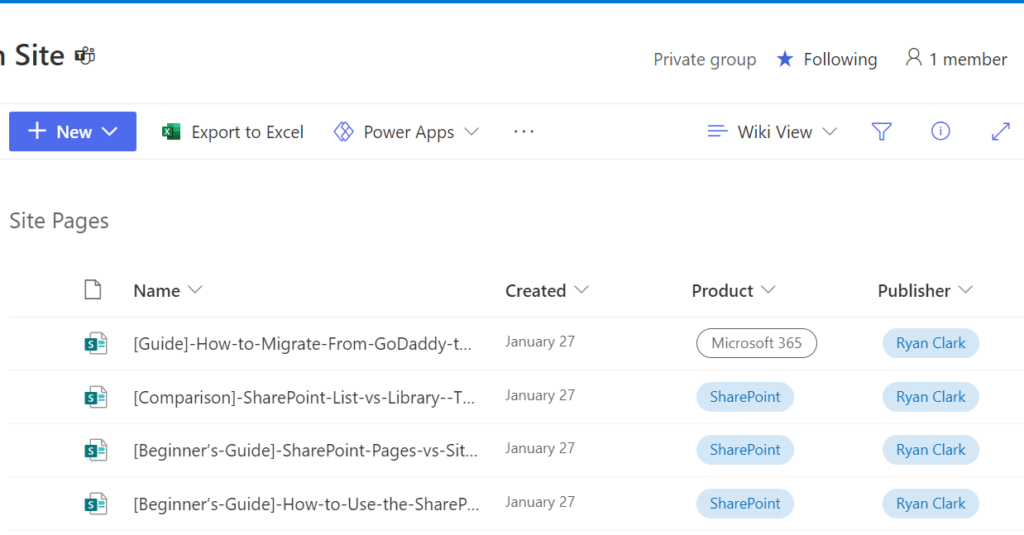
Task: Click SharePoint tag in Comparison row
Action: [745, 397]
